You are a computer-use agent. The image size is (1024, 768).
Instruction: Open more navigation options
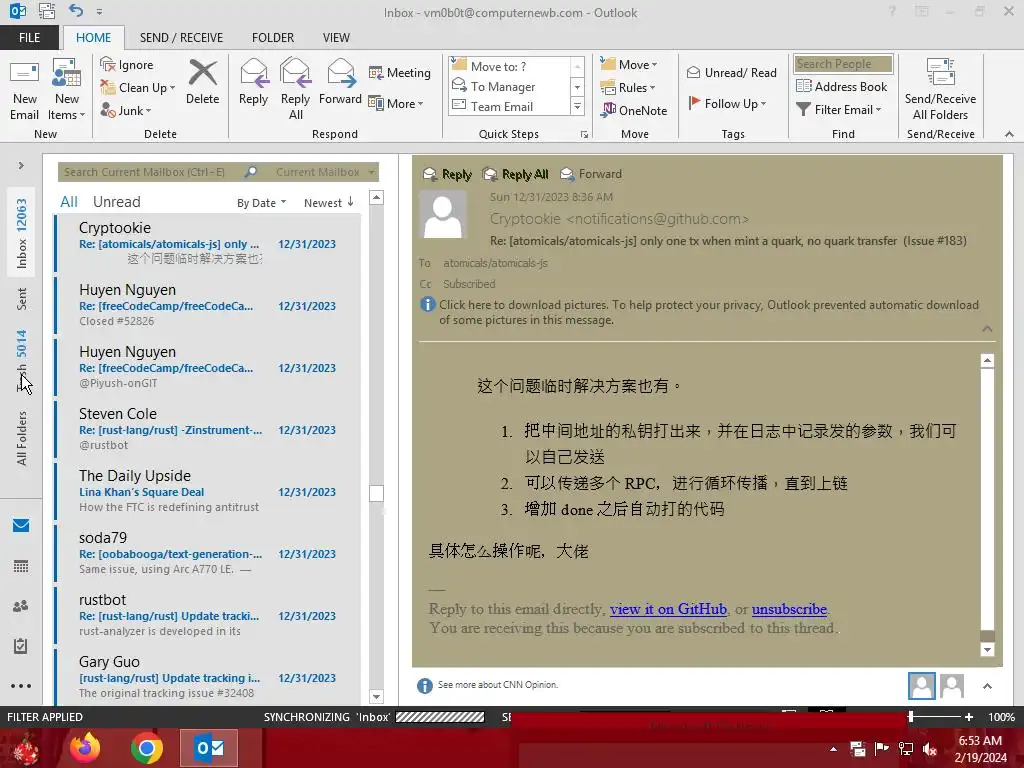(x=21, y=686)
